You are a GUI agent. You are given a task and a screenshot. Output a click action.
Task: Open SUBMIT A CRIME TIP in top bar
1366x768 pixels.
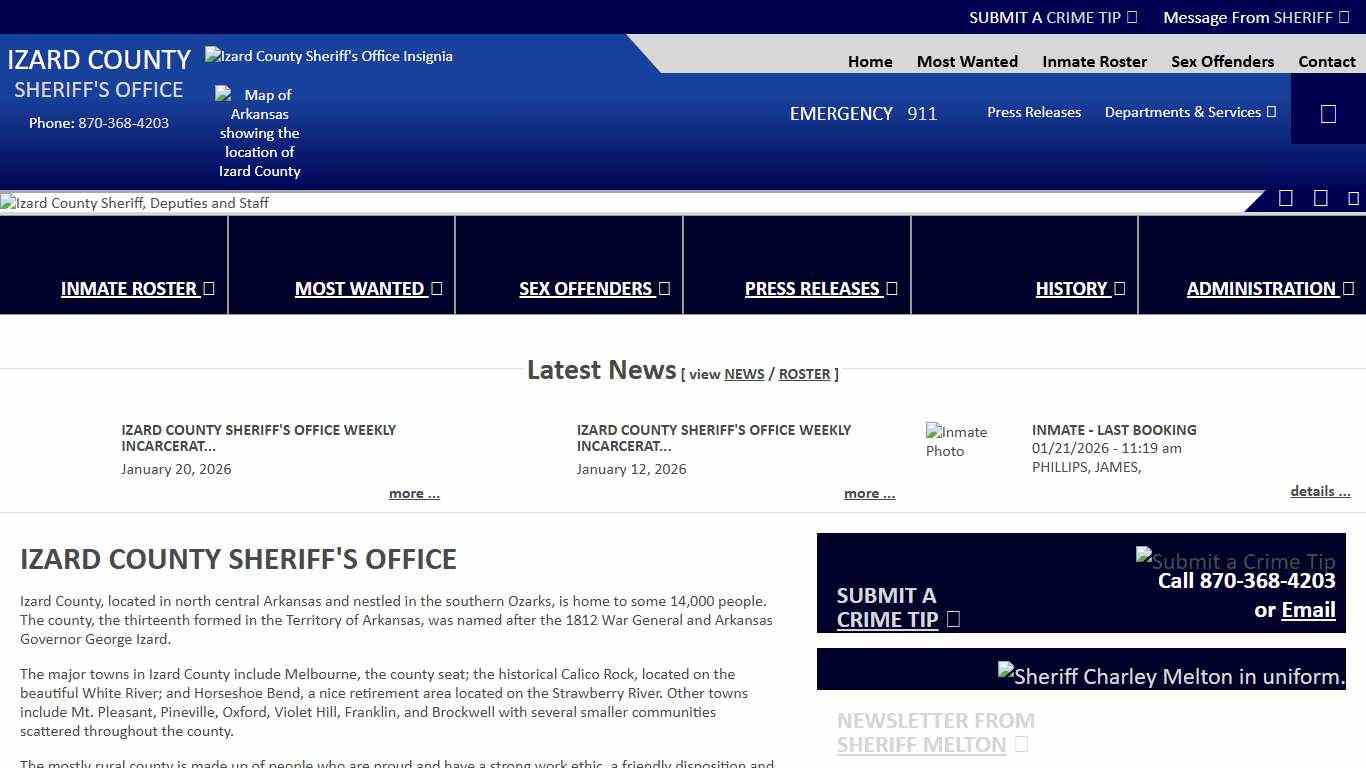click(1053, 17)
